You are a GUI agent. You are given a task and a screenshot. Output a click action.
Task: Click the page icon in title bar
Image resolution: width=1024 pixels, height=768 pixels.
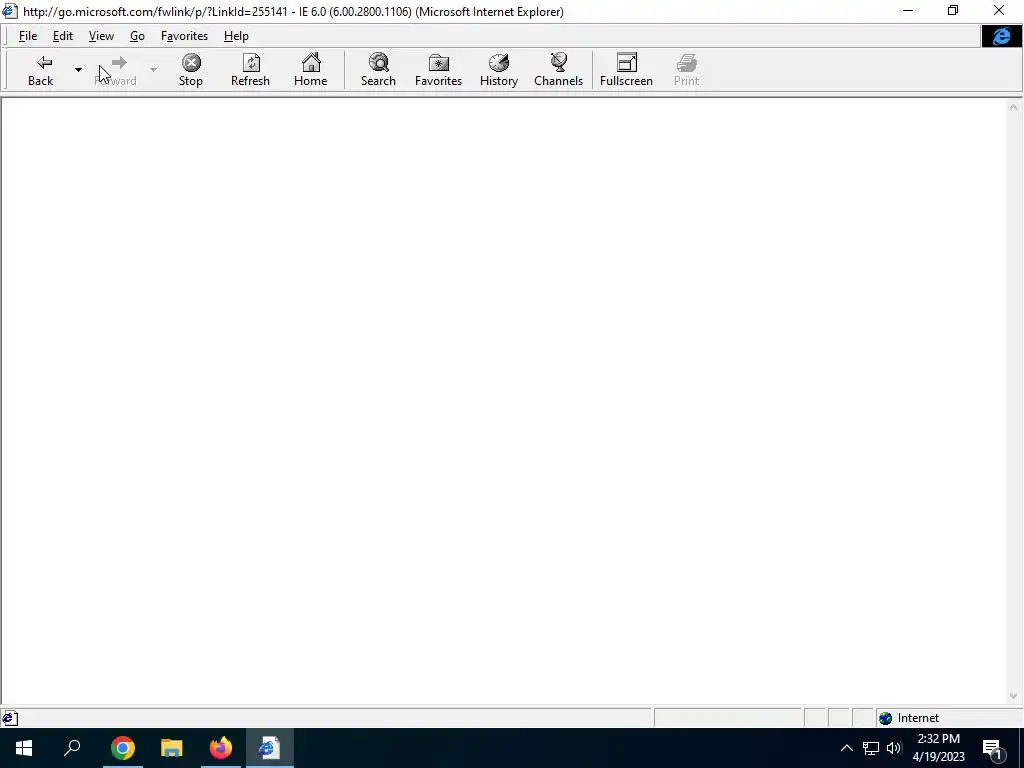point(10,11)
